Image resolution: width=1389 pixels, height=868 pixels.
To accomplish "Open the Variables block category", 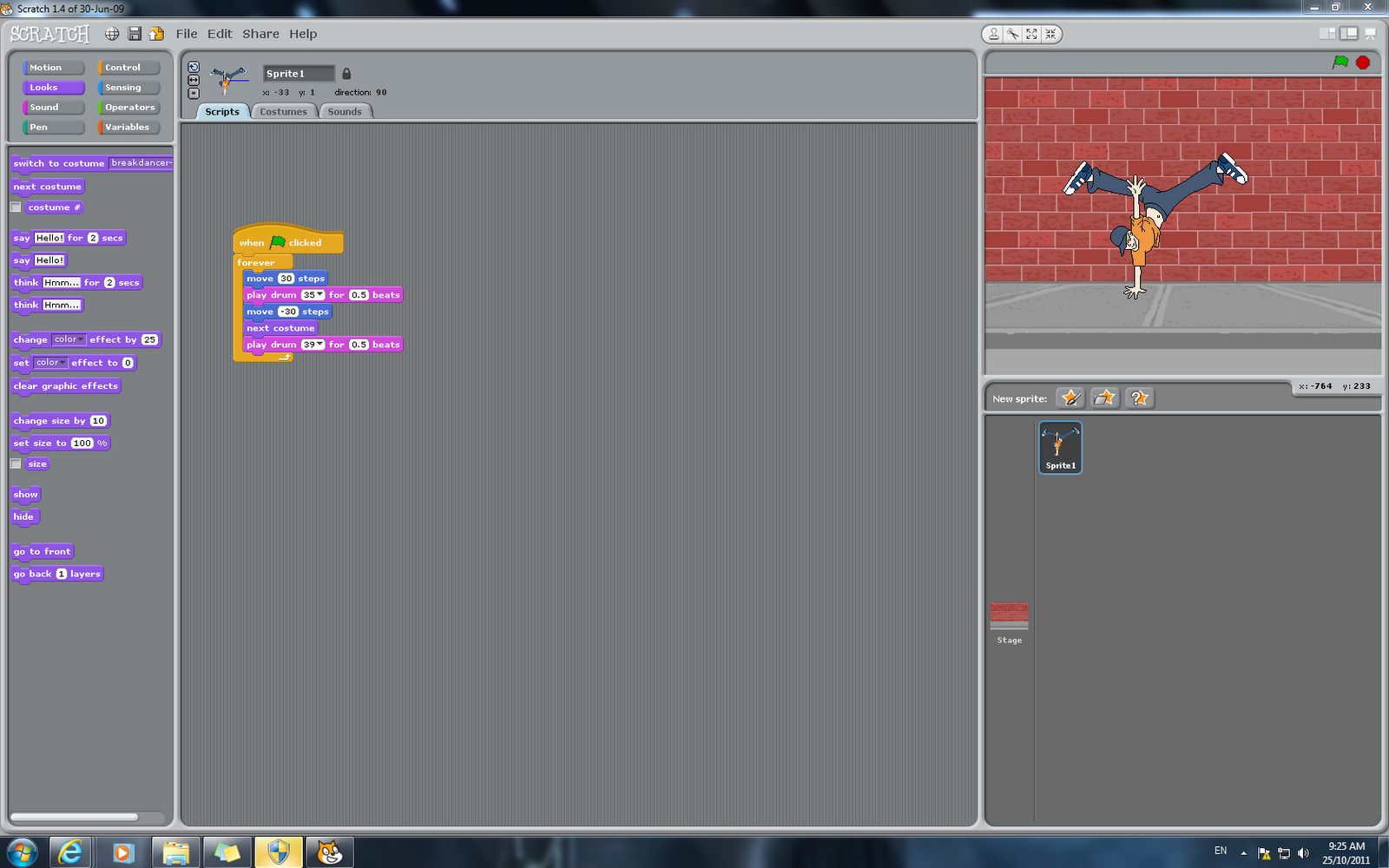I will [129, 128].
